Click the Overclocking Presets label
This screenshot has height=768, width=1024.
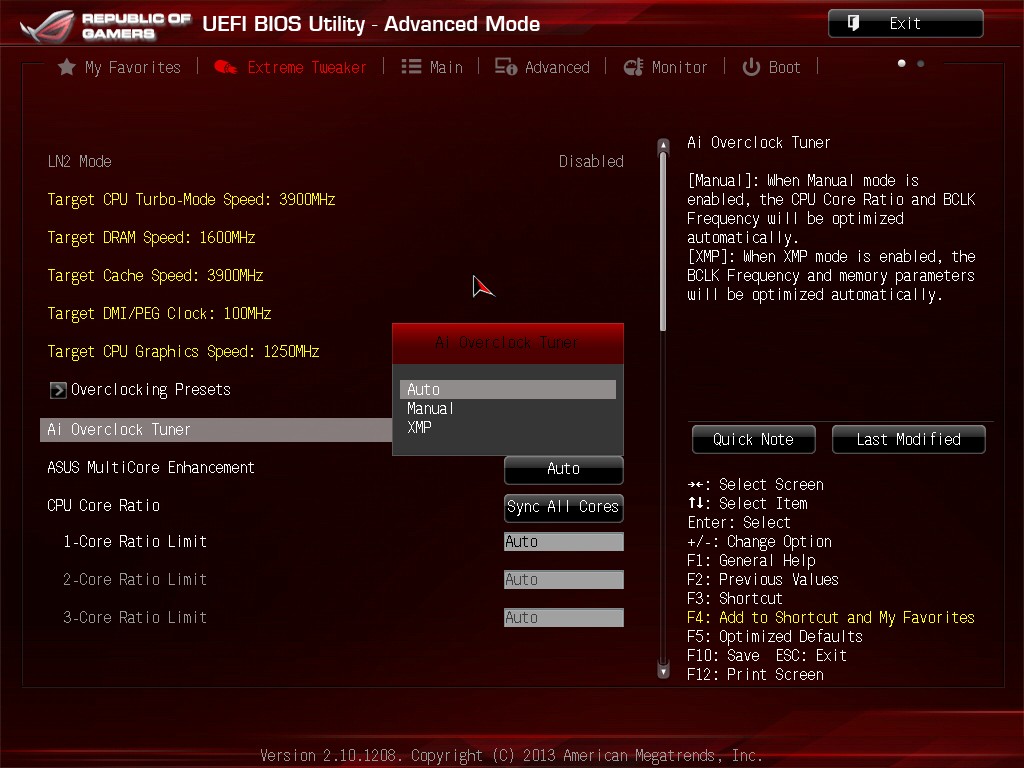tap(151, 390)
